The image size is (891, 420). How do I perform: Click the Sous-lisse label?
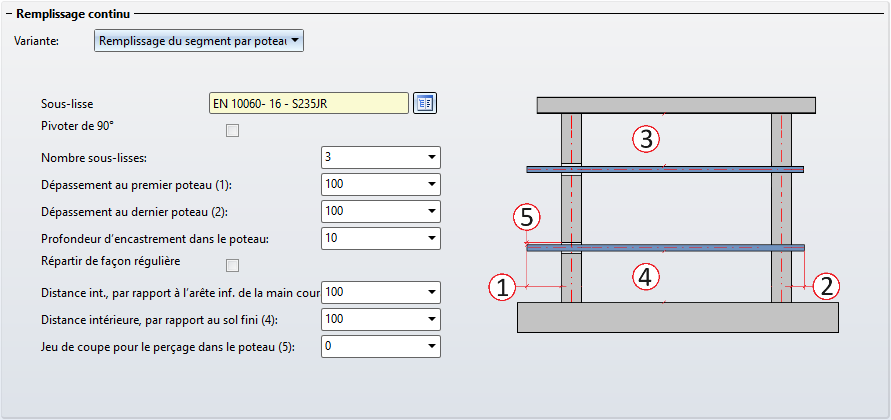click(x=67, y=104)
